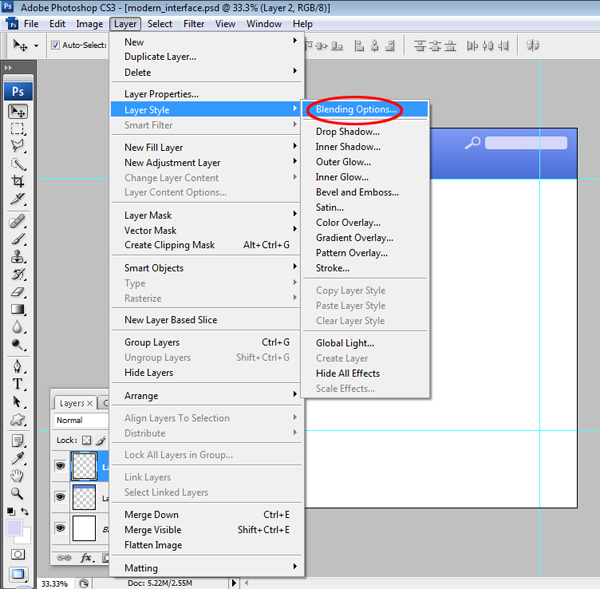Open the Window menu
This screenshot has width=600, height=589.
(x=264, y=24)
